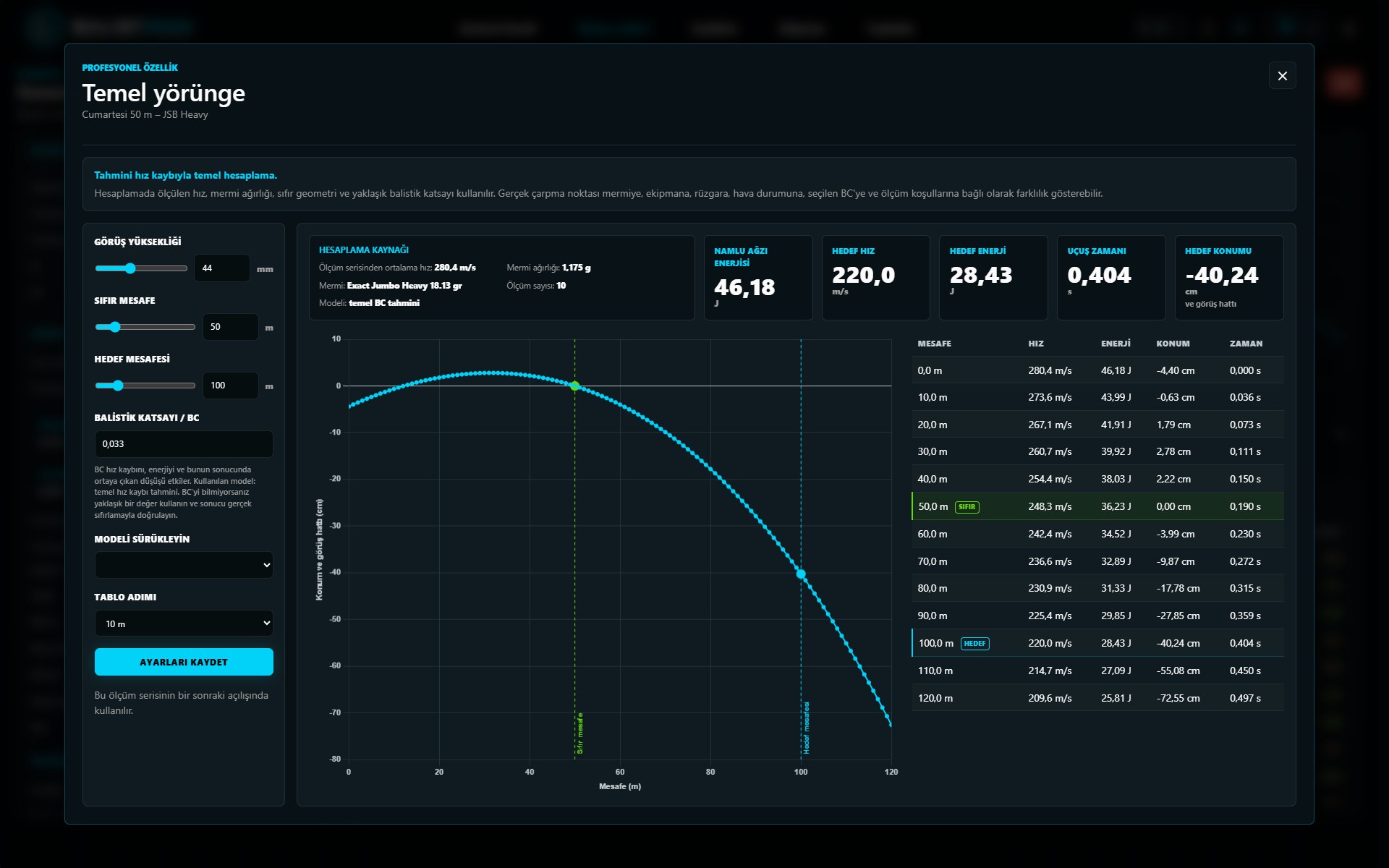
Task: Focus the target distance 100 m field
Action: tap(230, 386)
